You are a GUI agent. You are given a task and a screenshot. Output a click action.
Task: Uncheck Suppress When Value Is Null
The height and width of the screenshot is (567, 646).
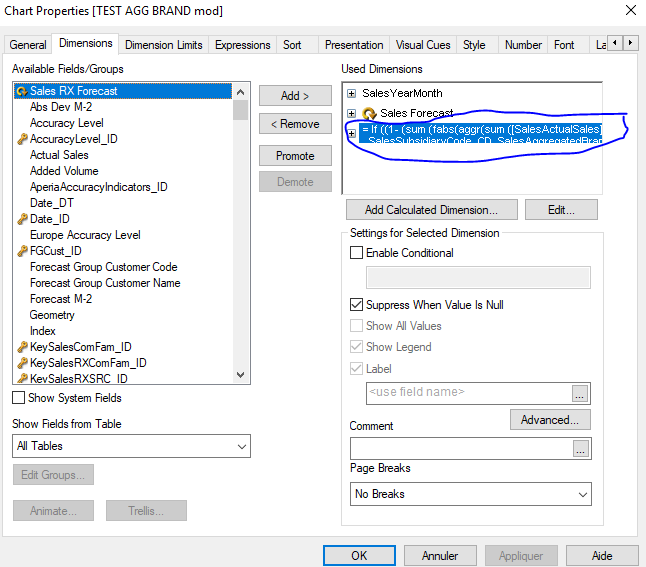coord(356,305)
